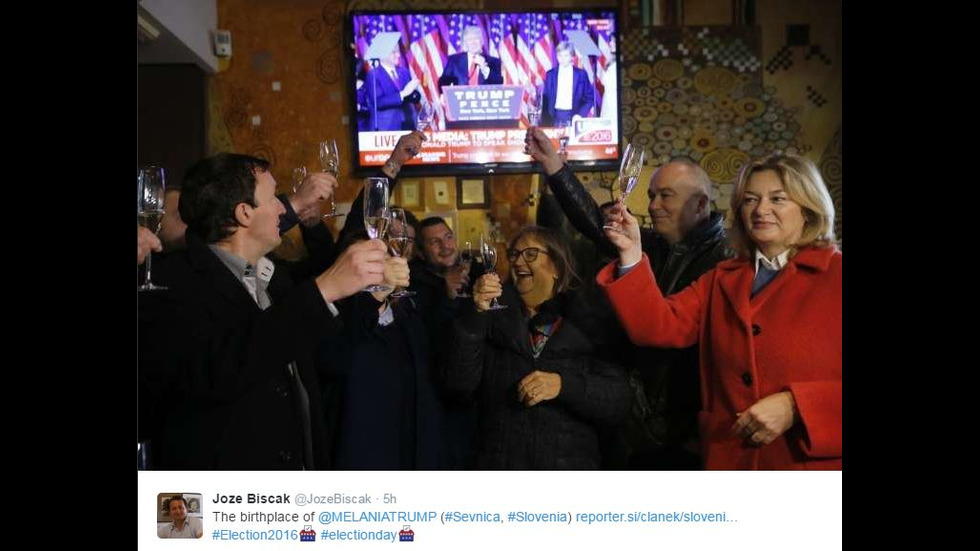This screenshot has height=551, width=980.
Task: Click the white wall sensor device
Action: (222, 43)
